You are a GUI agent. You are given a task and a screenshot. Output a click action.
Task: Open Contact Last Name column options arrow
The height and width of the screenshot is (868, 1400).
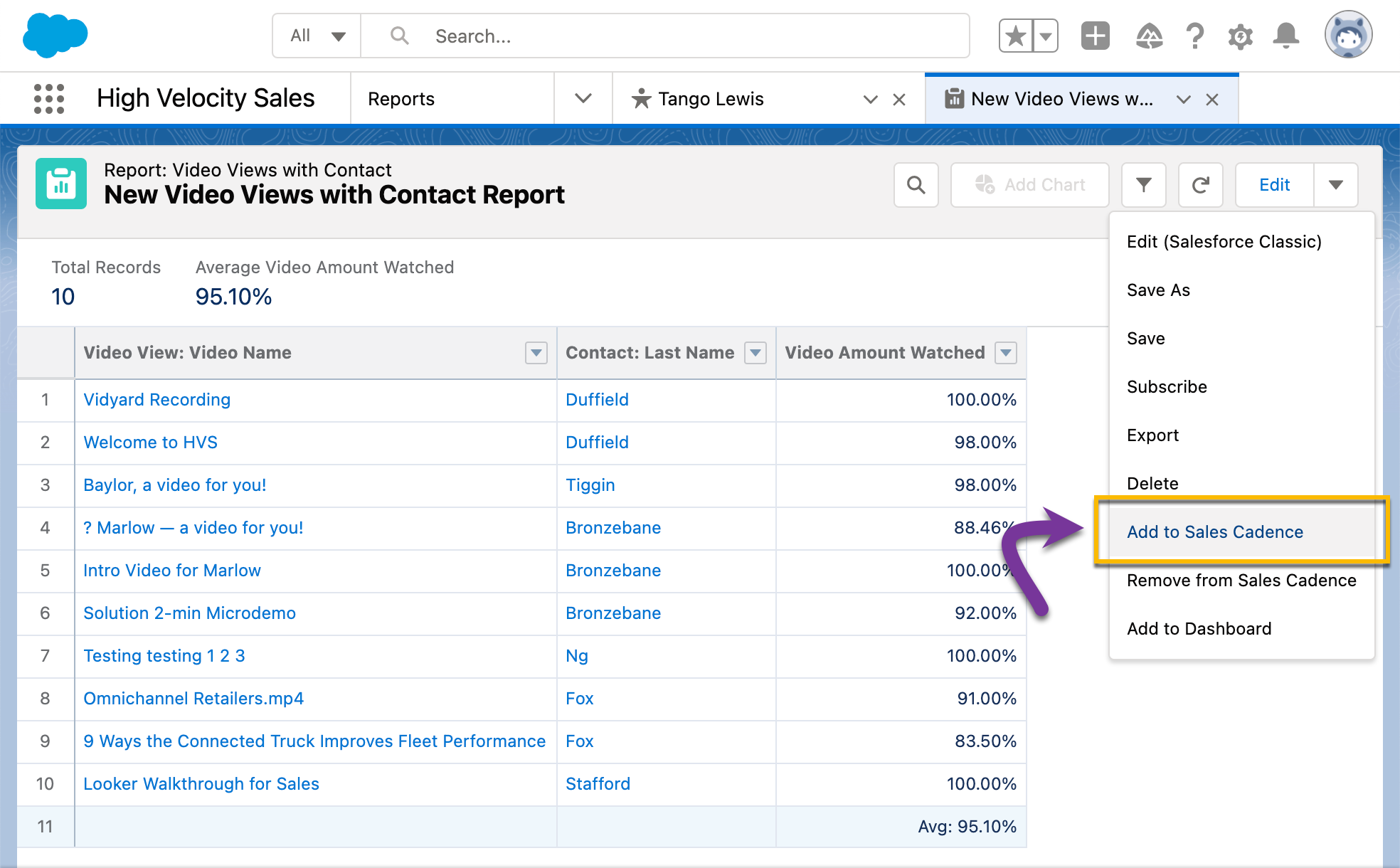click(x=755, y=352)
